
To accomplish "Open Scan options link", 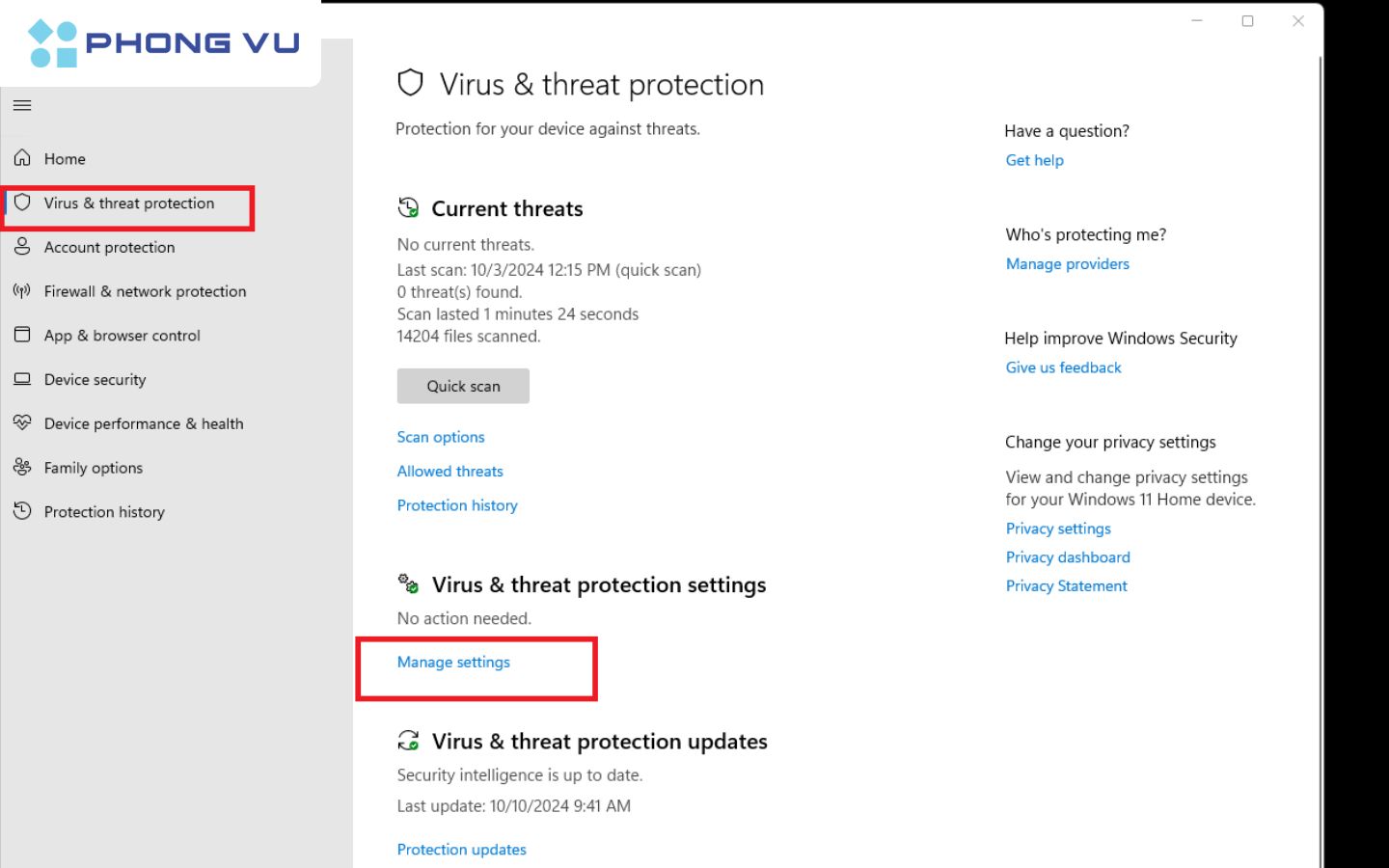I will pos(441,437).
